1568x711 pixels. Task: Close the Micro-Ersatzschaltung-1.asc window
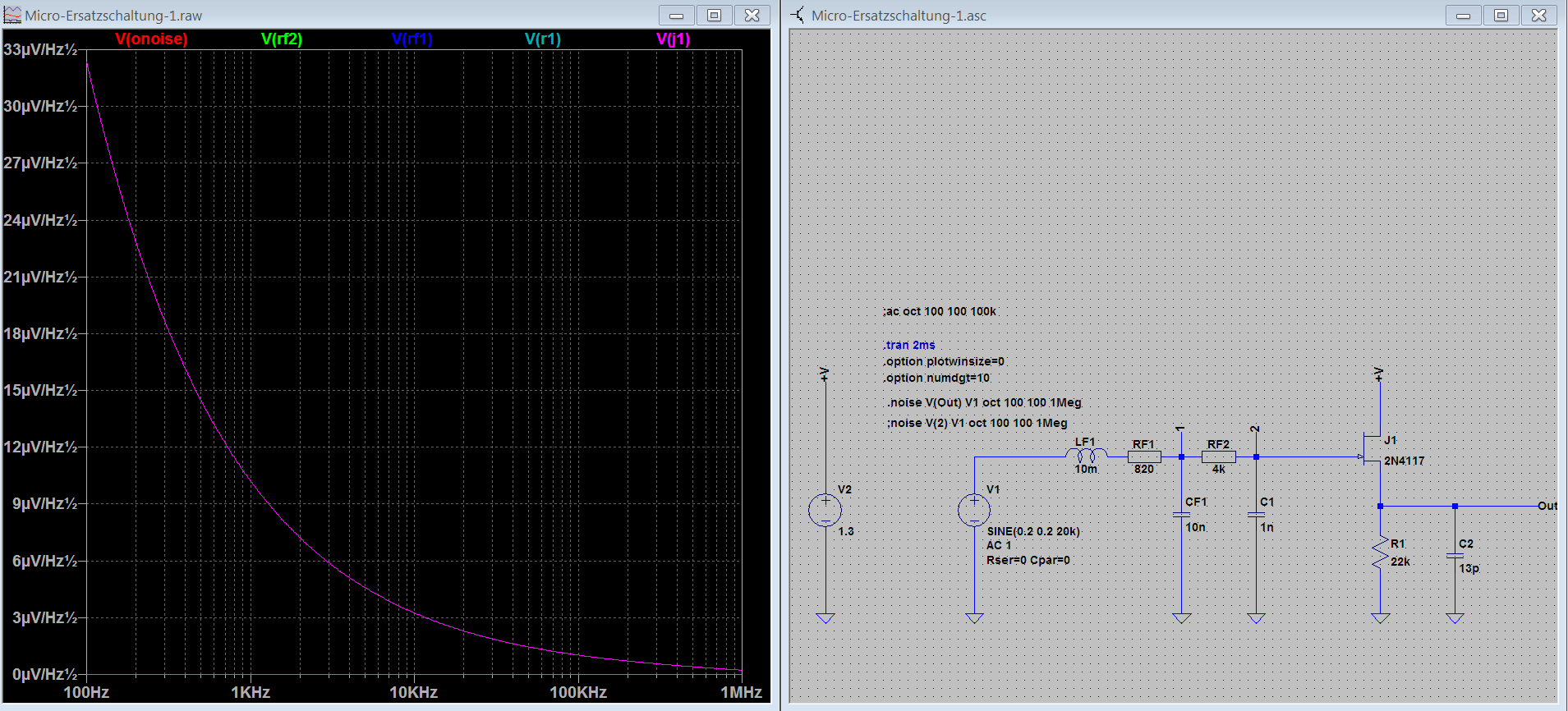pos(1538,16)
